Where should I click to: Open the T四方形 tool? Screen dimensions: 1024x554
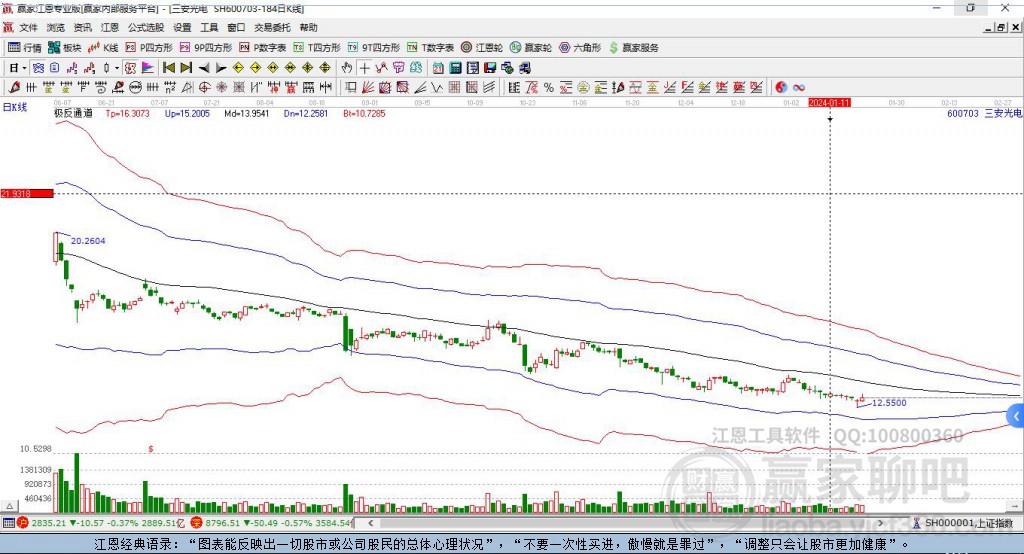tap(317, 48)
